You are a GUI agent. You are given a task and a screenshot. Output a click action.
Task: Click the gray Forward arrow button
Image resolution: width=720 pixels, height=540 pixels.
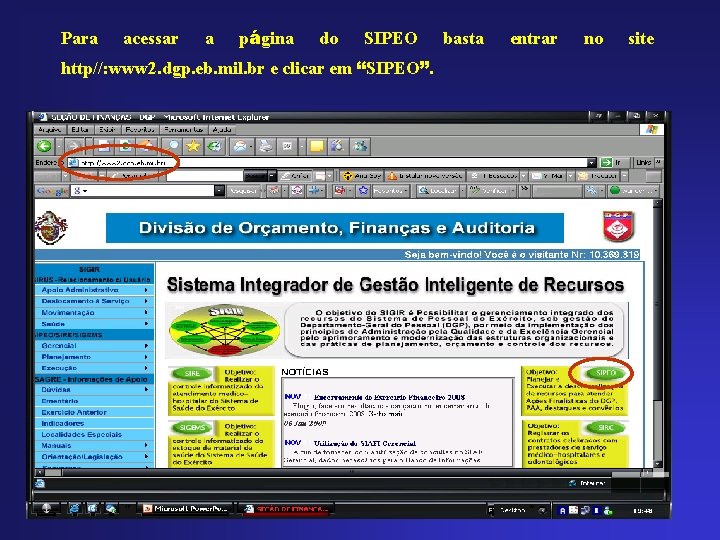coord(73,146)
